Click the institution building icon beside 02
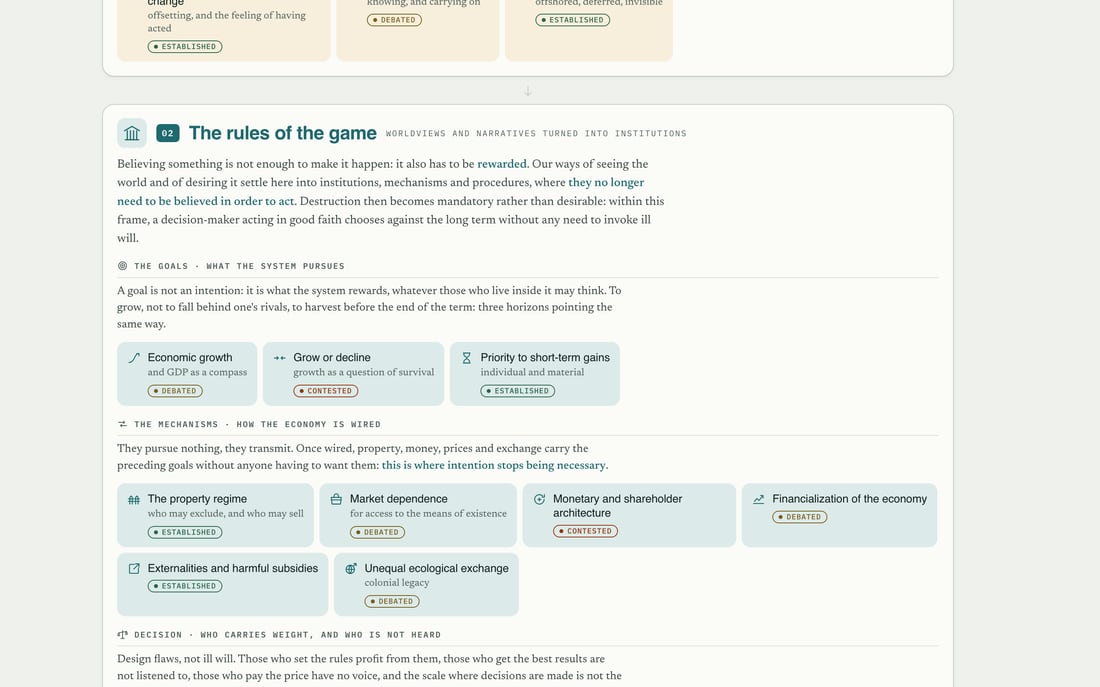 (132, 133)
